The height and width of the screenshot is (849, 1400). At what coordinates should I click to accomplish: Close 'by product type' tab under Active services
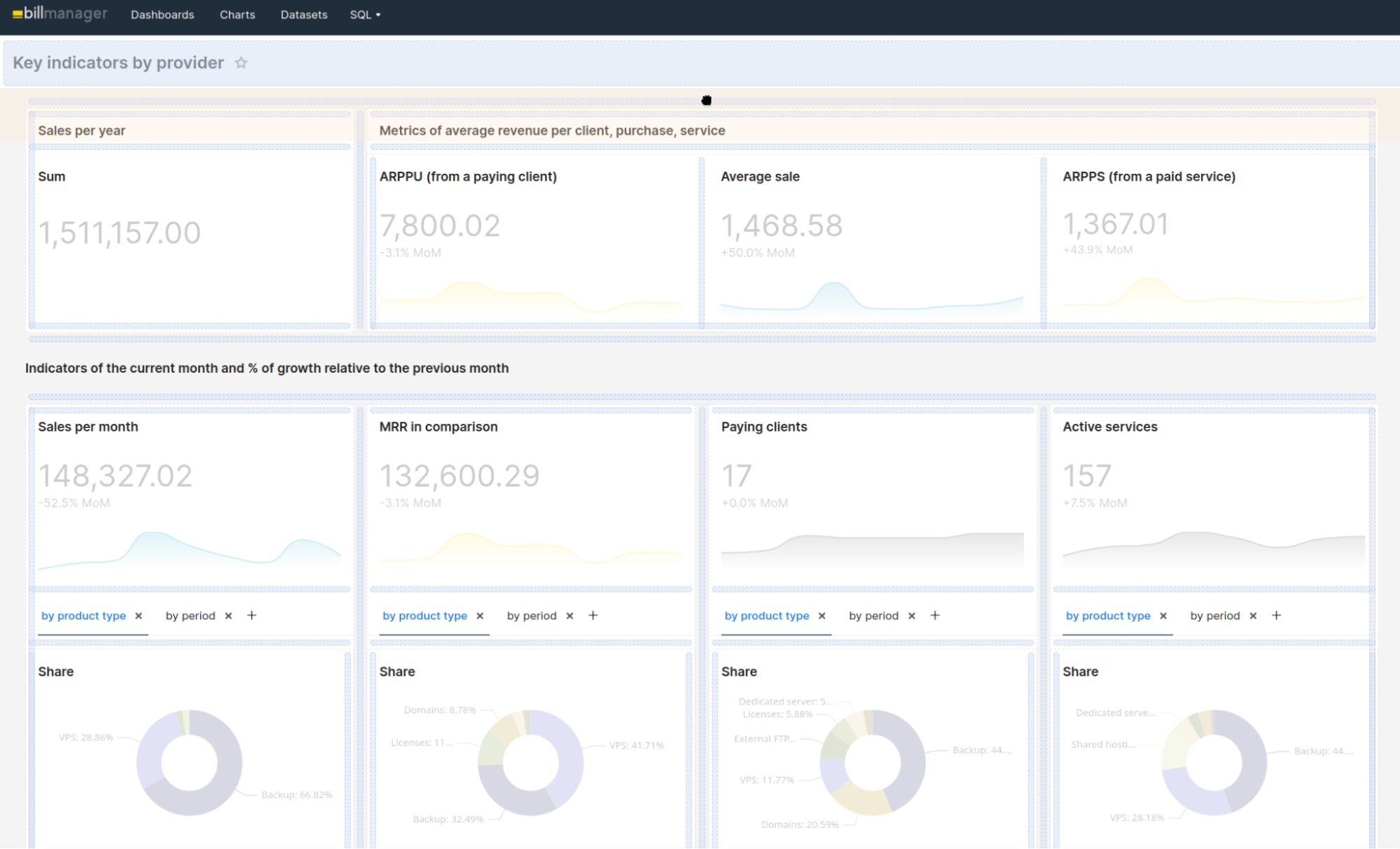1163,616
